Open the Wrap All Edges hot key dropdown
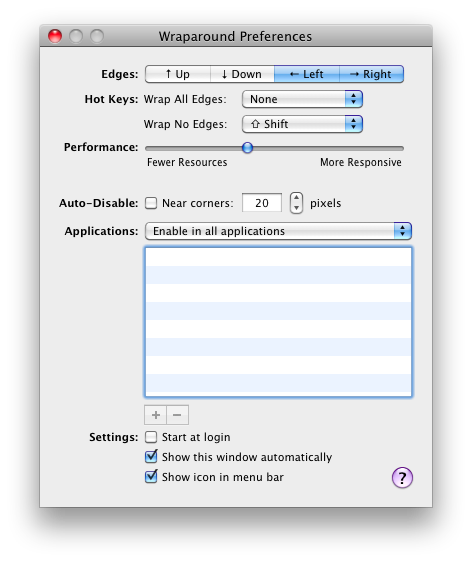Screen dimensions: 472x562 pos(302,99)
